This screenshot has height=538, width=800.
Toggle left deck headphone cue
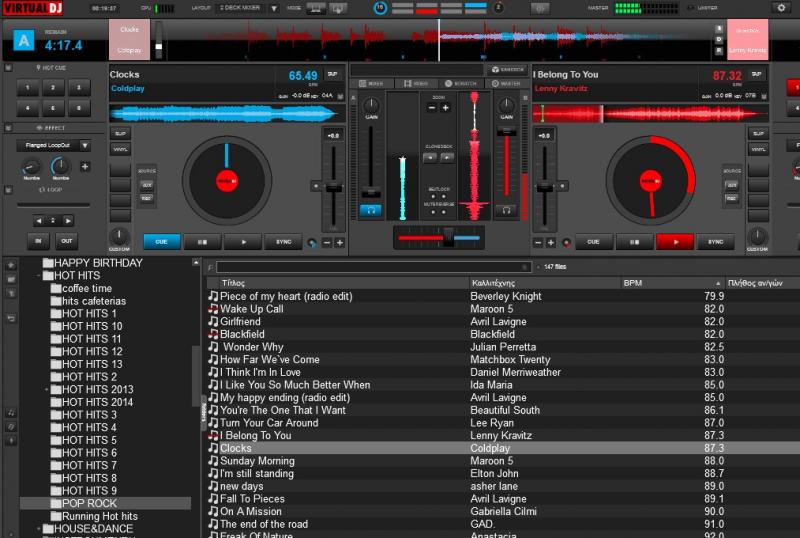point(372,210)
